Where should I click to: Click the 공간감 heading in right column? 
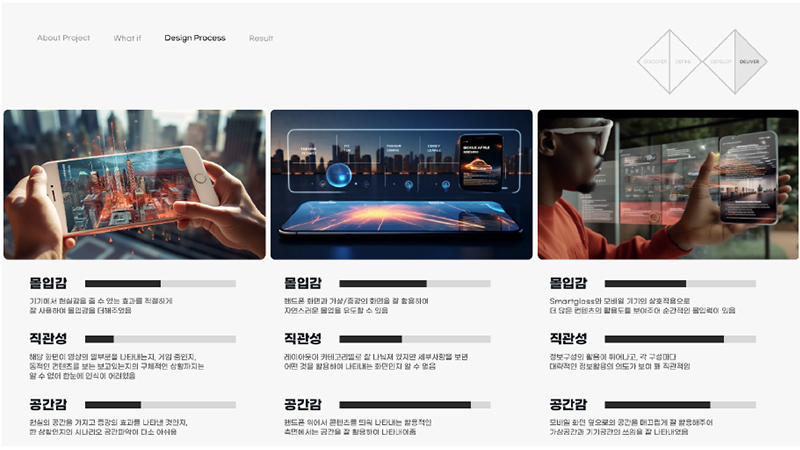coord(568,404)
